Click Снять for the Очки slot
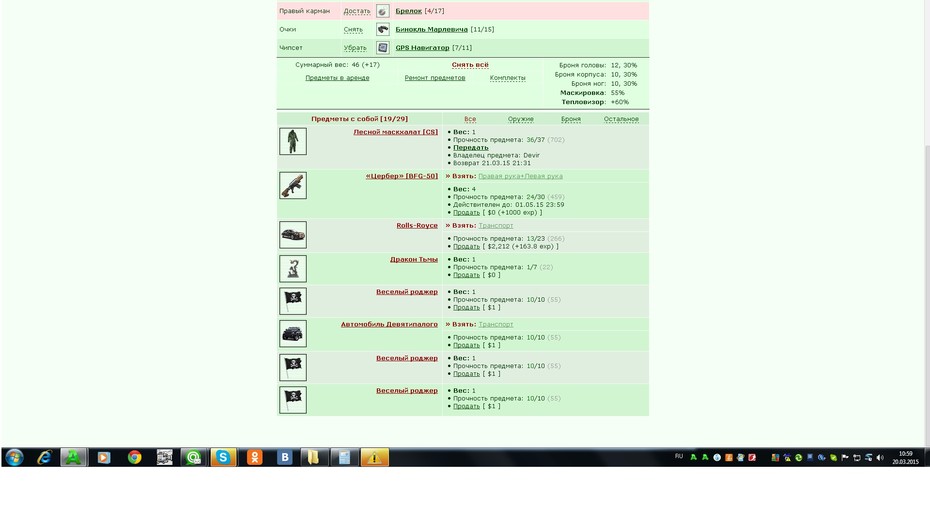The height and width of the screenshot is (523, 930). point(353,30)
